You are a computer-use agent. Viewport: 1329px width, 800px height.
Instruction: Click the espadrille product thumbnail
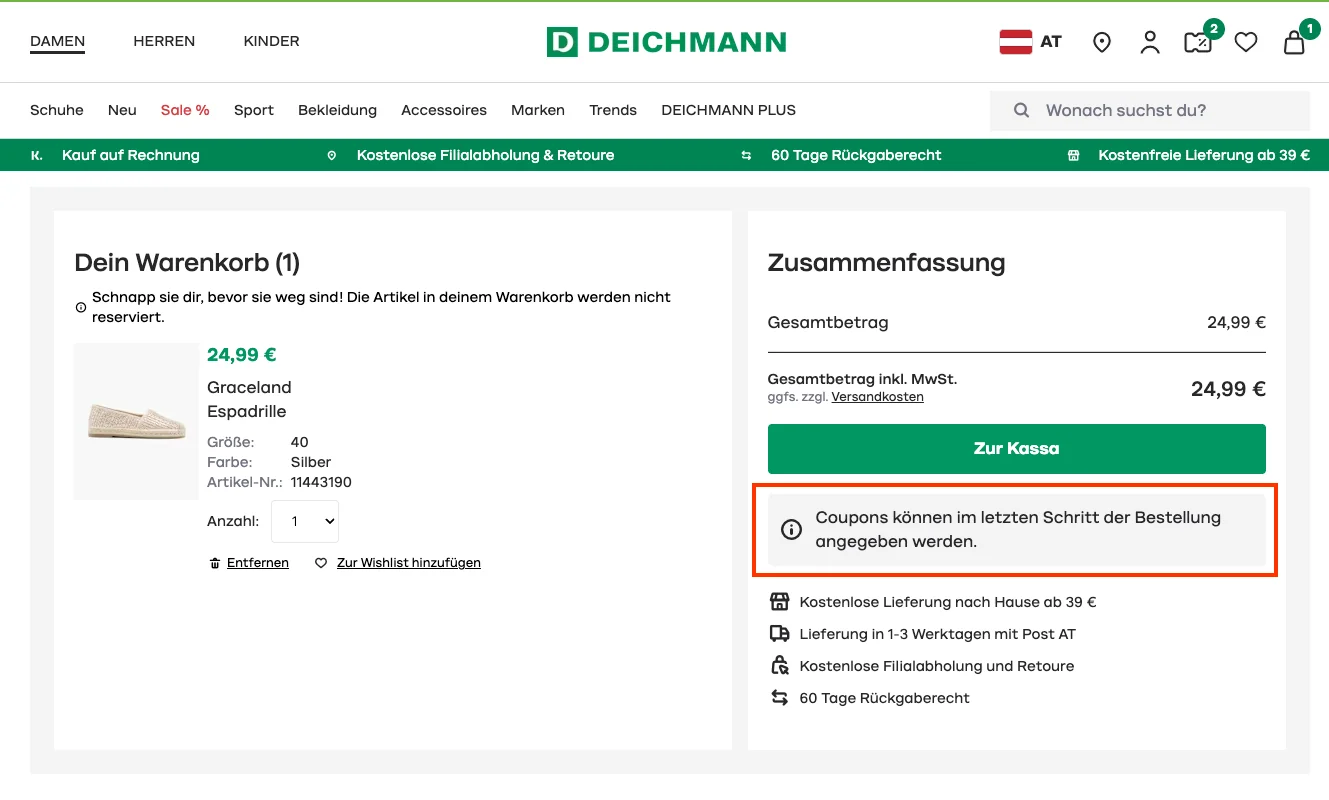pos(136,421)
